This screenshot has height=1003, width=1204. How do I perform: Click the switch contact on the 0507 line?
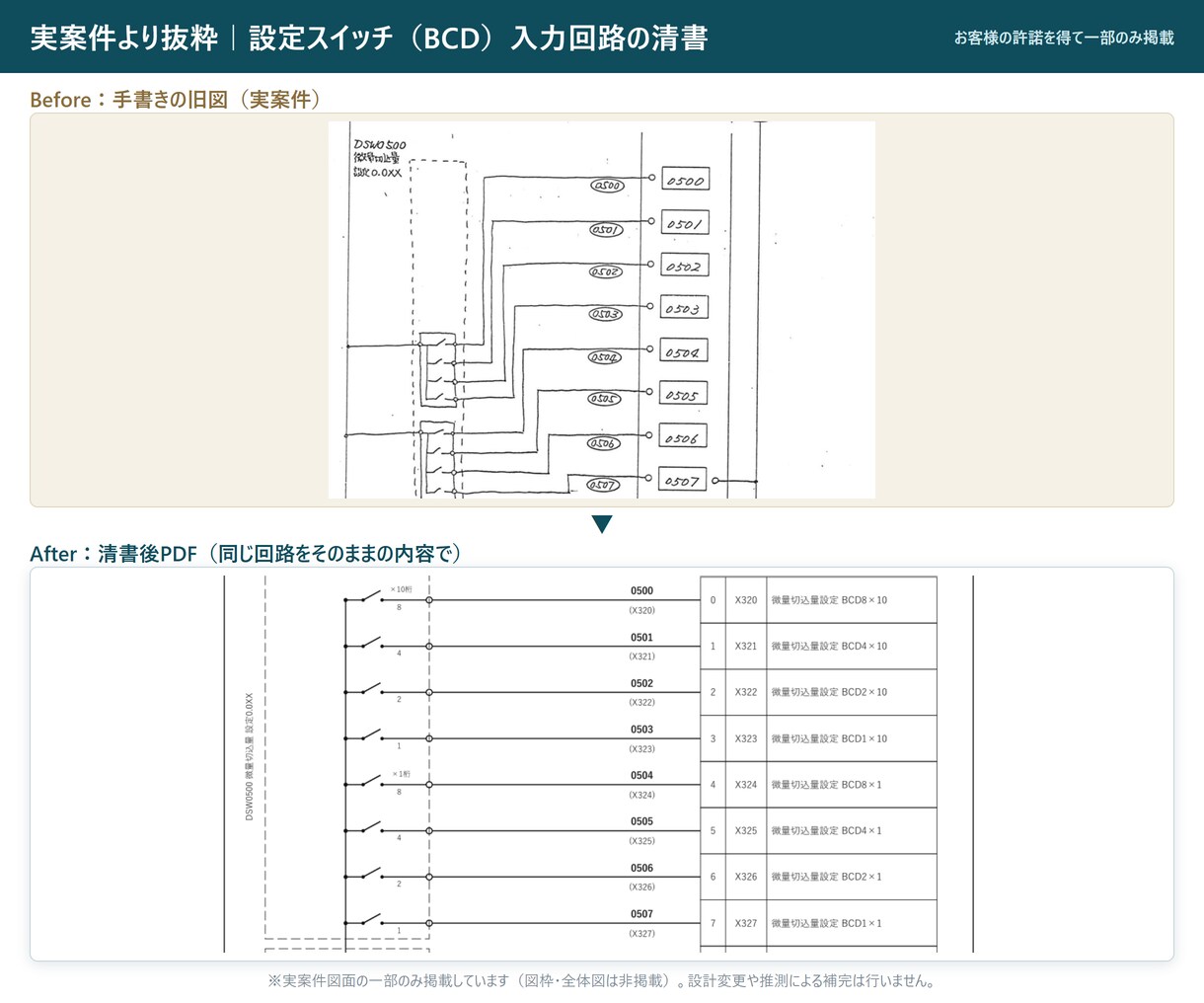pos(371,919)
